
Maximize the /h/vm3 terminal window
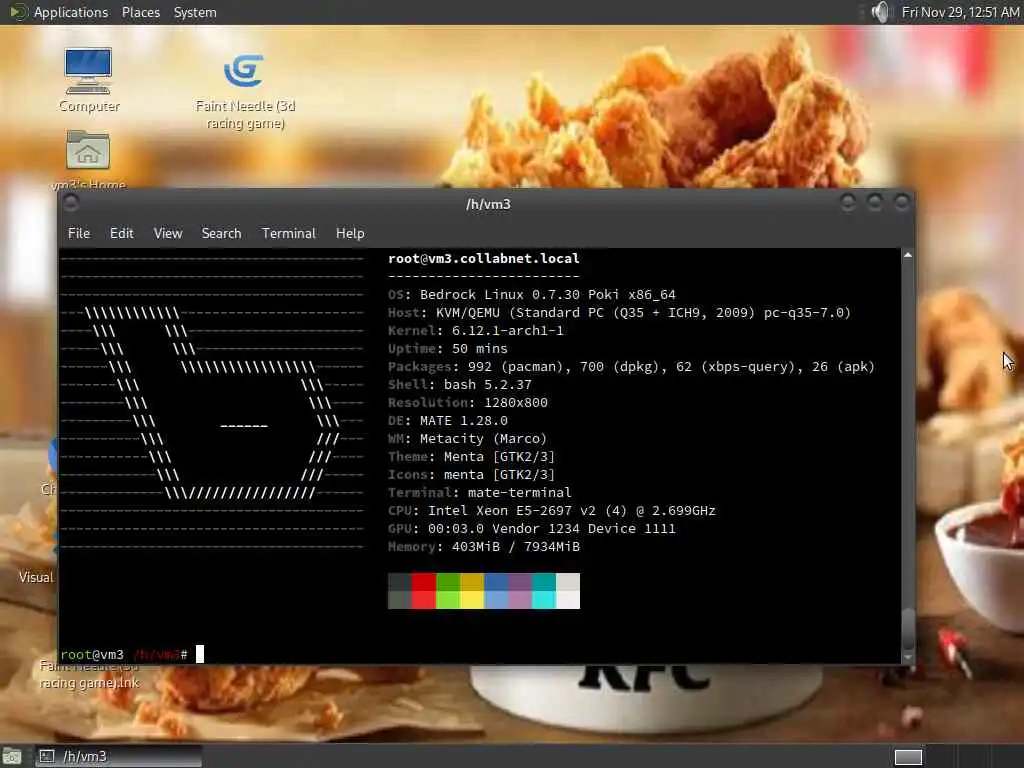pos(874,202)
